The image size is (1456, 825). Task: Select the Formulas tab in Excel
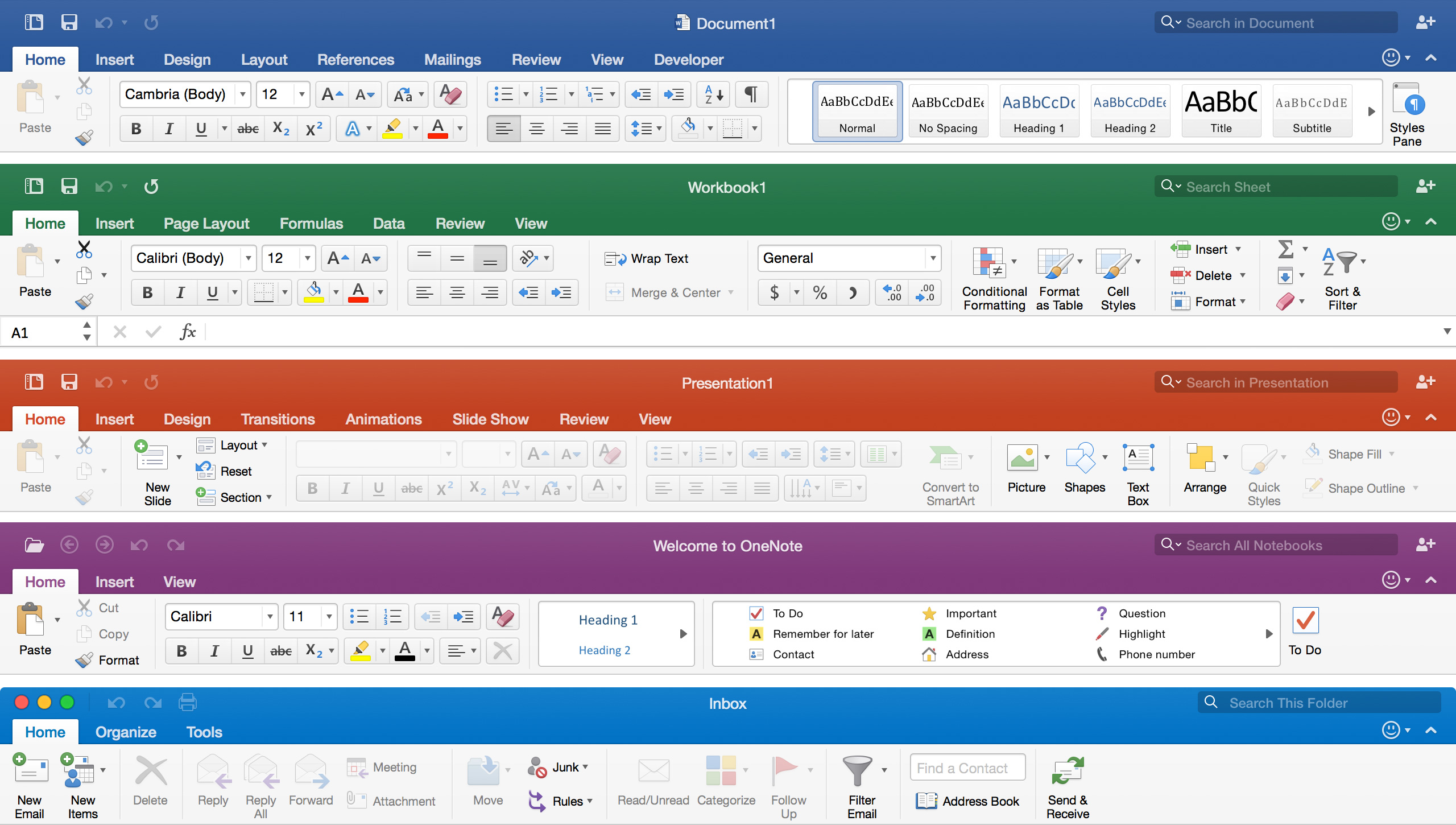tap(310, 222)
